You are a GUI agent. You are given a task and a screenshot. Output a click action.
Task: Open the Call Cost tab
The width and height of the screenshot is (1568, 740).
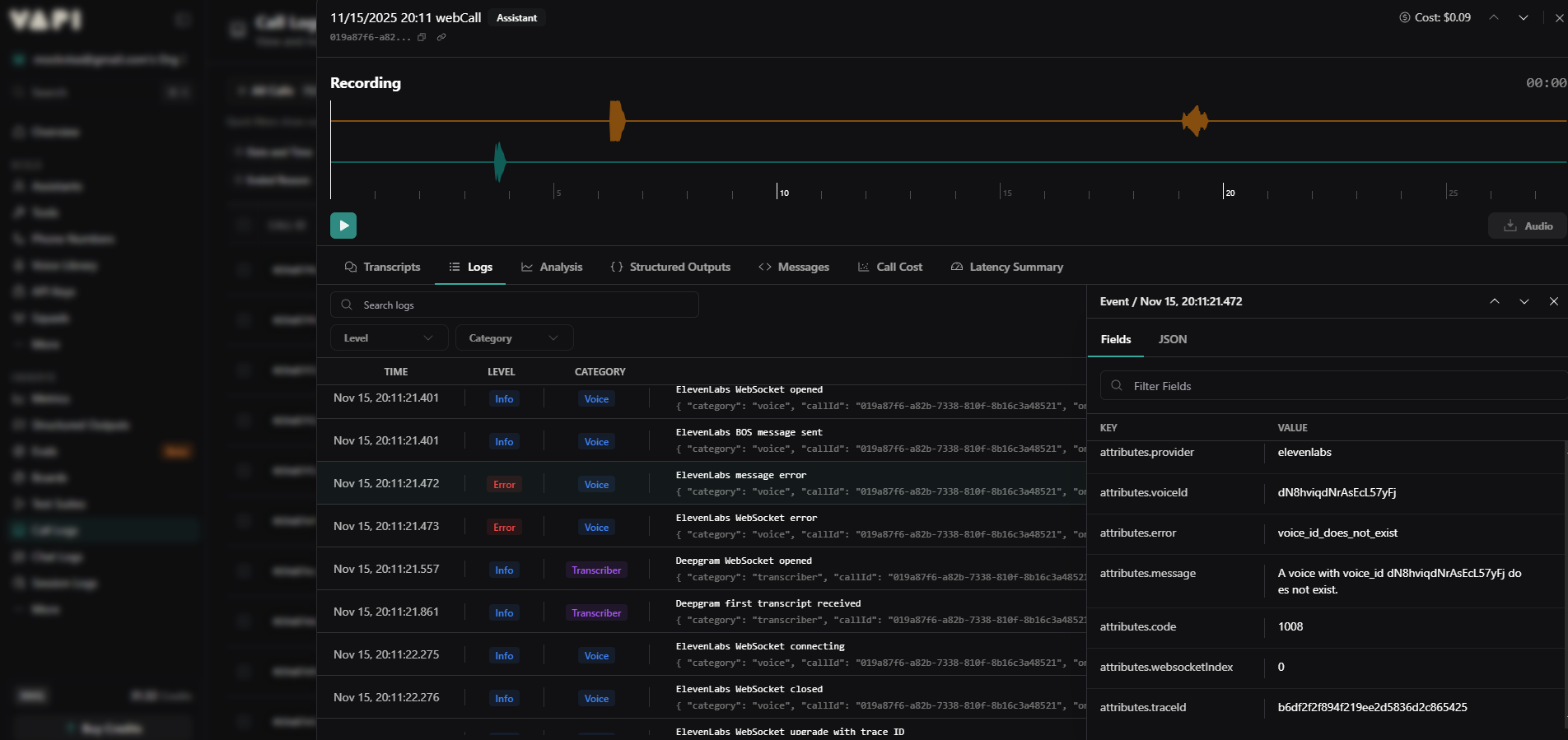[890, 267]
